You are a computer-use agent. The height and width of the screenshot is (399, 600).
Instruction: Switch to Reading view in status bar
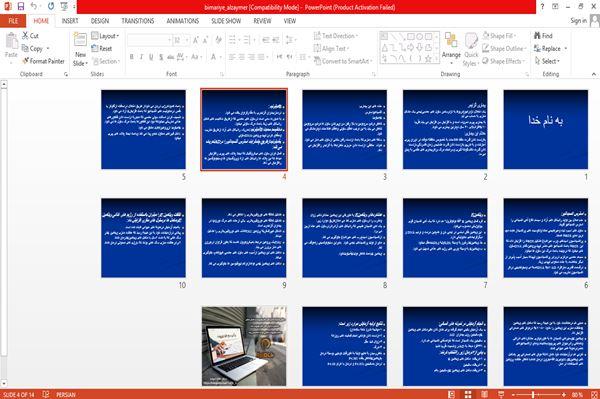(484, 394)
